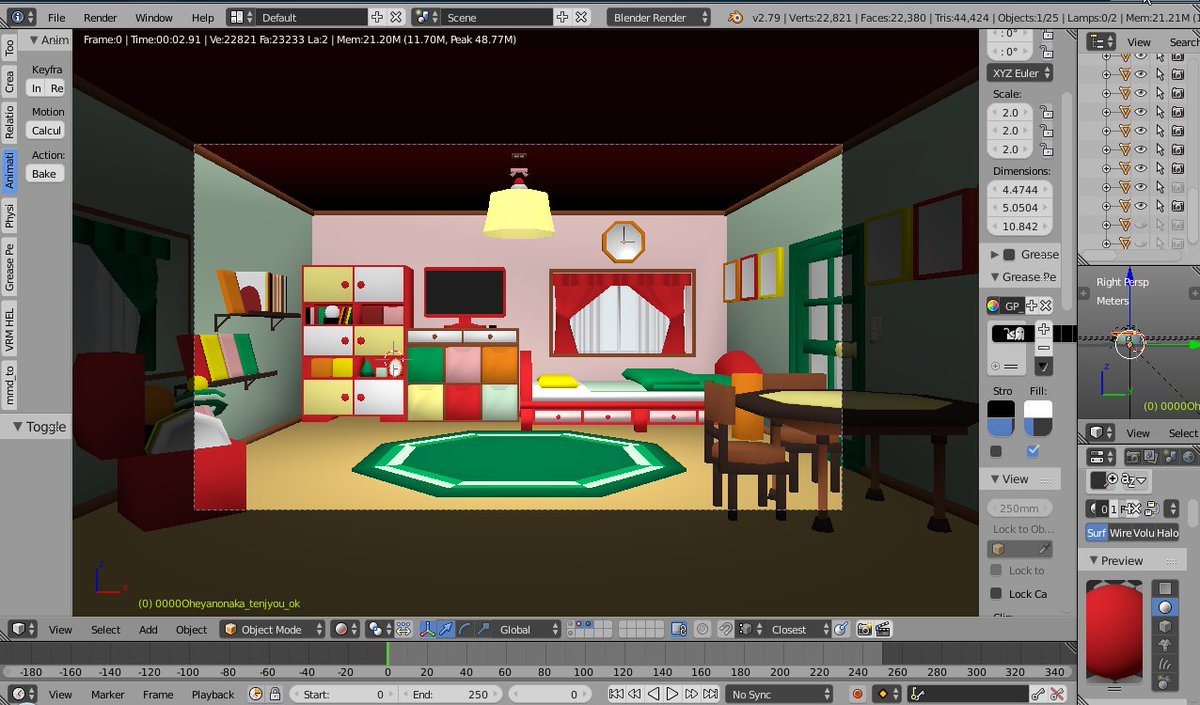Select the sphere material preview type
Screen dimensions: 1200x705
coord(1165,607)
